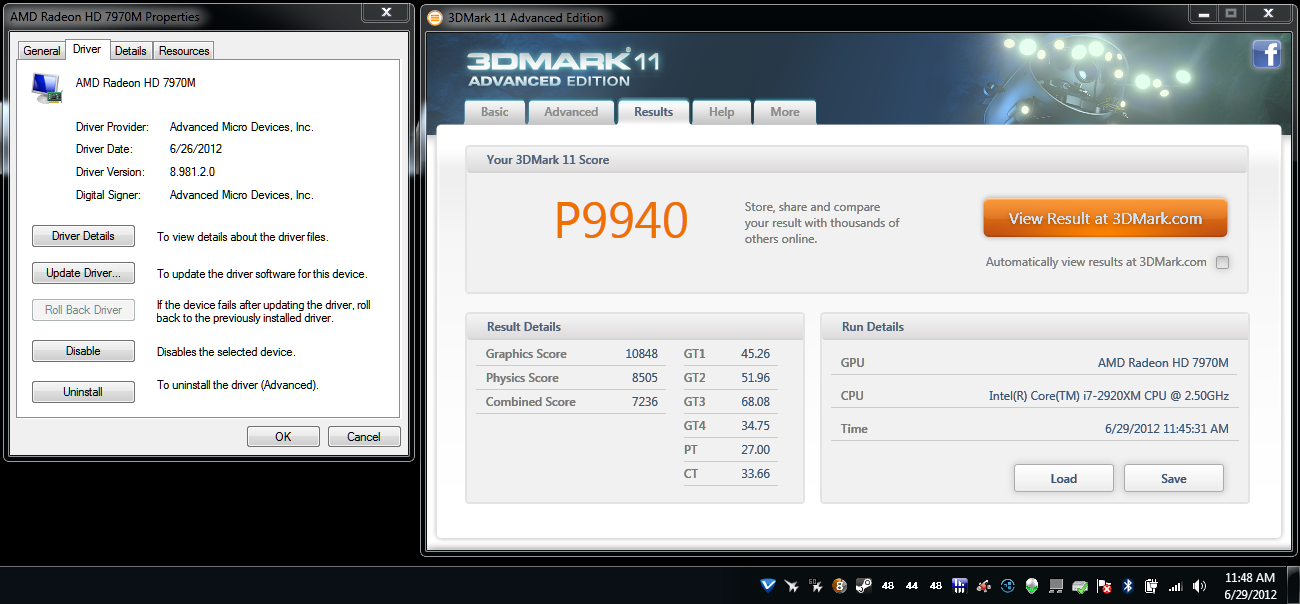Viewport: 1300px width, 604px height.
Task: Click the taskbar clock showing 11:48 AM
Action: click(x=1250, y=586)
